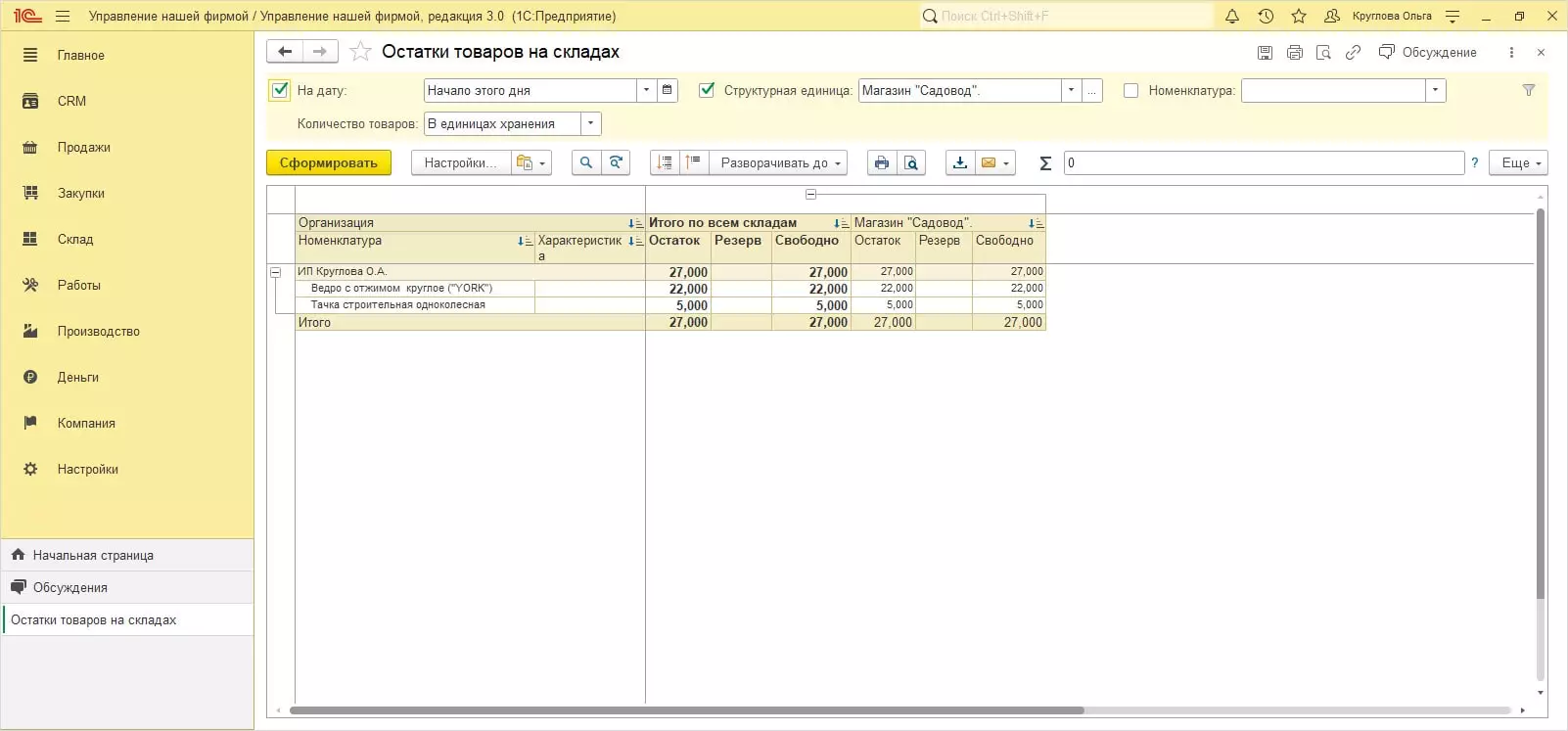The image size is (1568, 731).
Task: Add report to favorites star
Action: pyautogui.click(x=360, y=52)
